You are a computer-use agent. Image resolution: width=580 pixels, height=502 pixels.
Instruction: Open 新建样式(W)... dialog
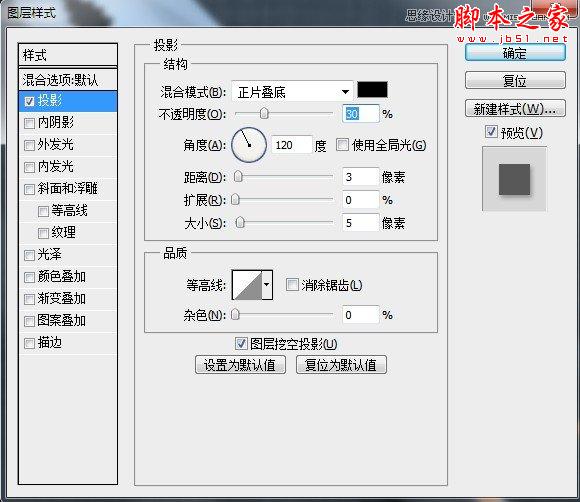(515, 109)
